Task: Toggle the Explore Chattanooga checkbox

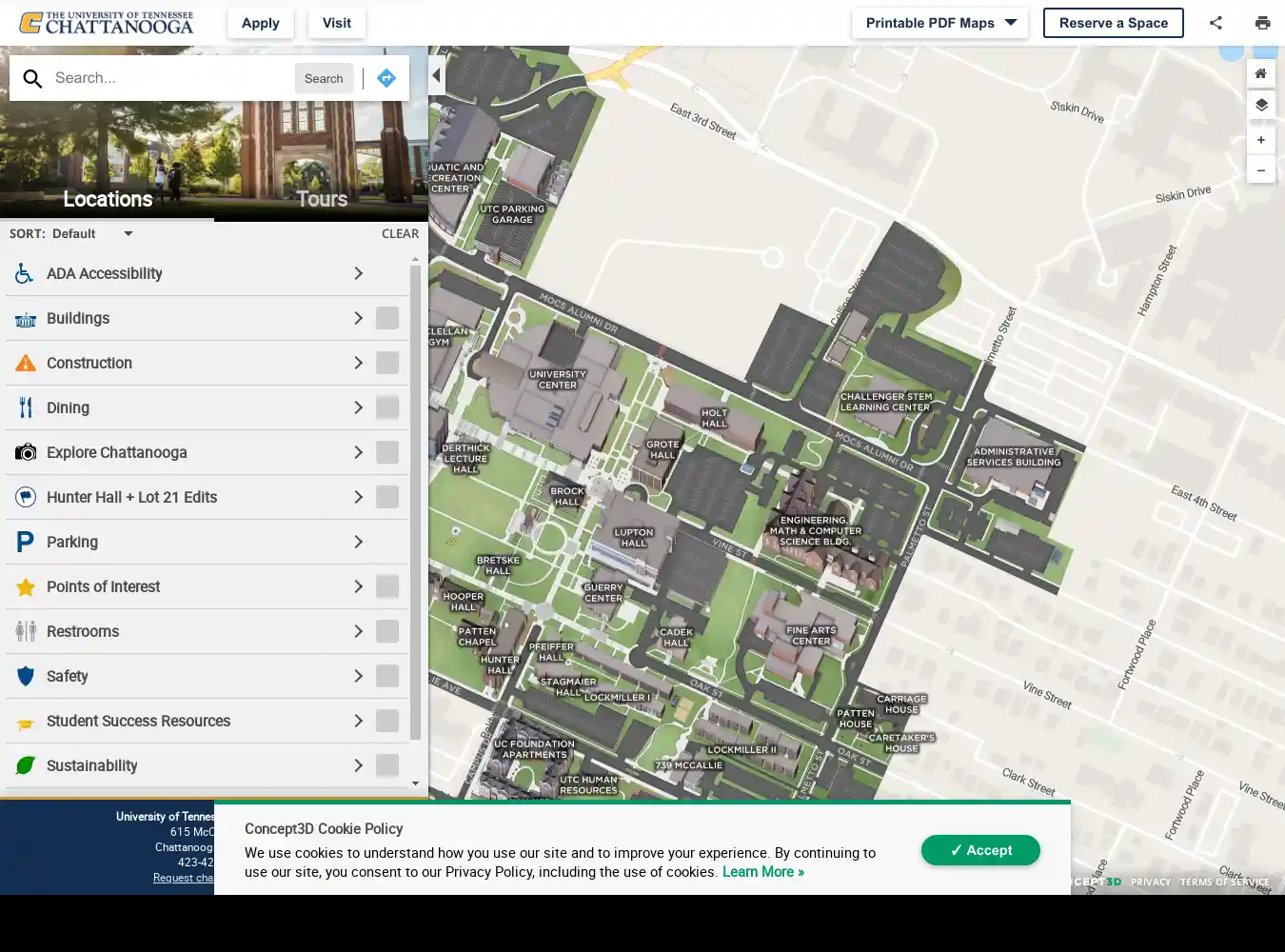Action: (x=387, y=452)
